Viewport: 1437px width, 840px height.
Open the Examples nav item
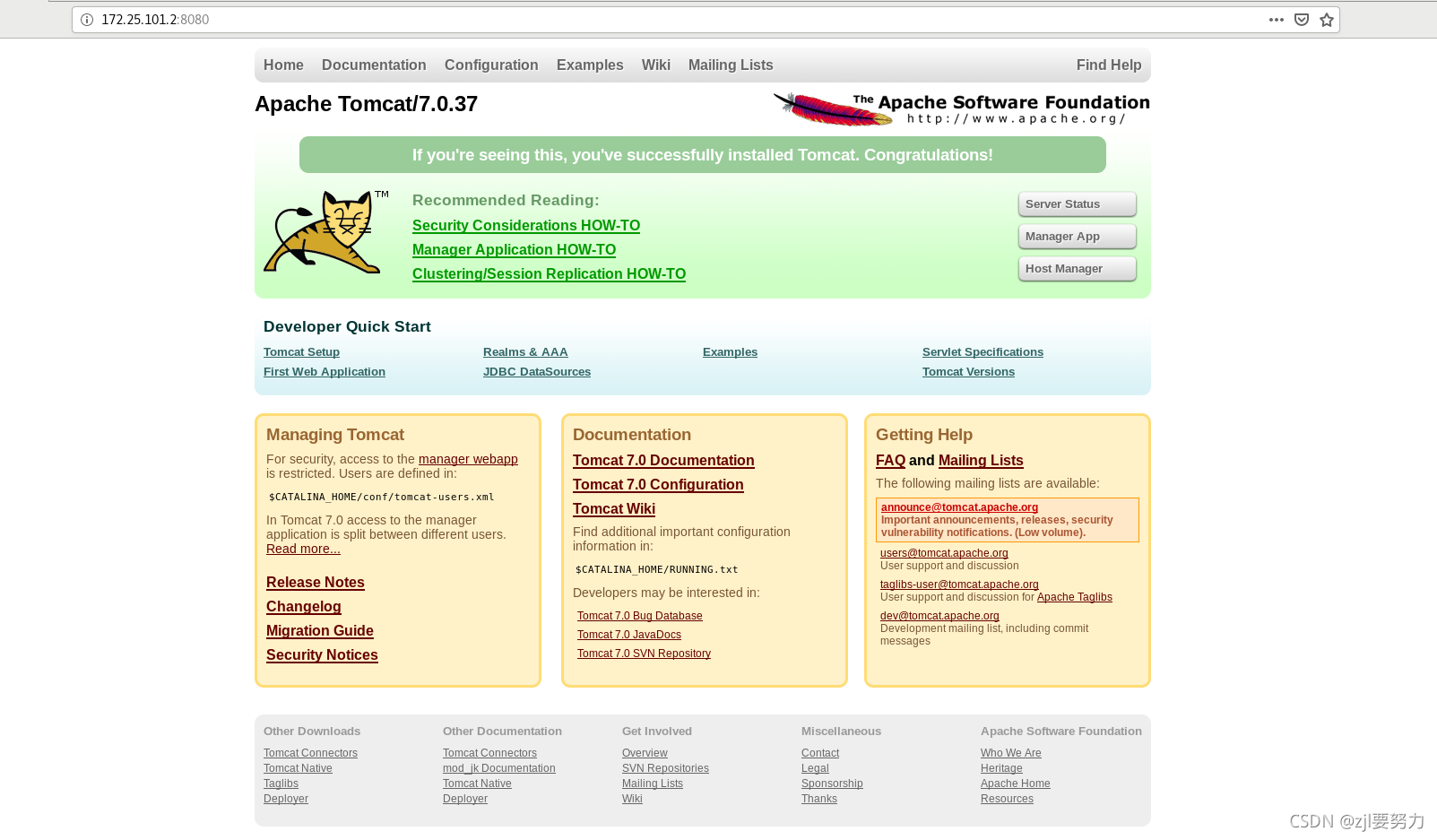[590, 65]
